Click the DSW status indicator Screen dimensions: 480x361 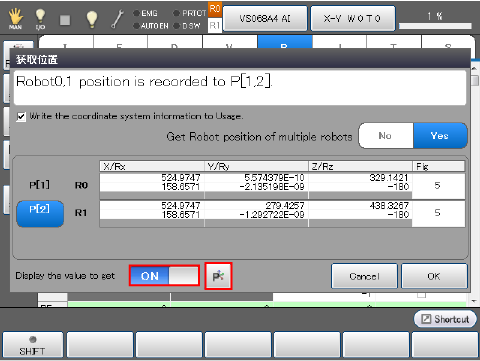[x=187, y=26]
